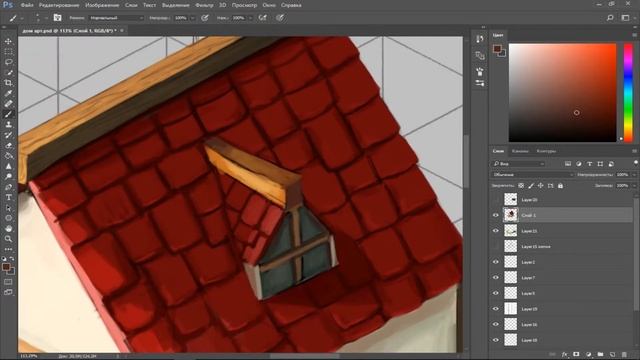Select the Zoom tool in toolbox

[8, 239]
